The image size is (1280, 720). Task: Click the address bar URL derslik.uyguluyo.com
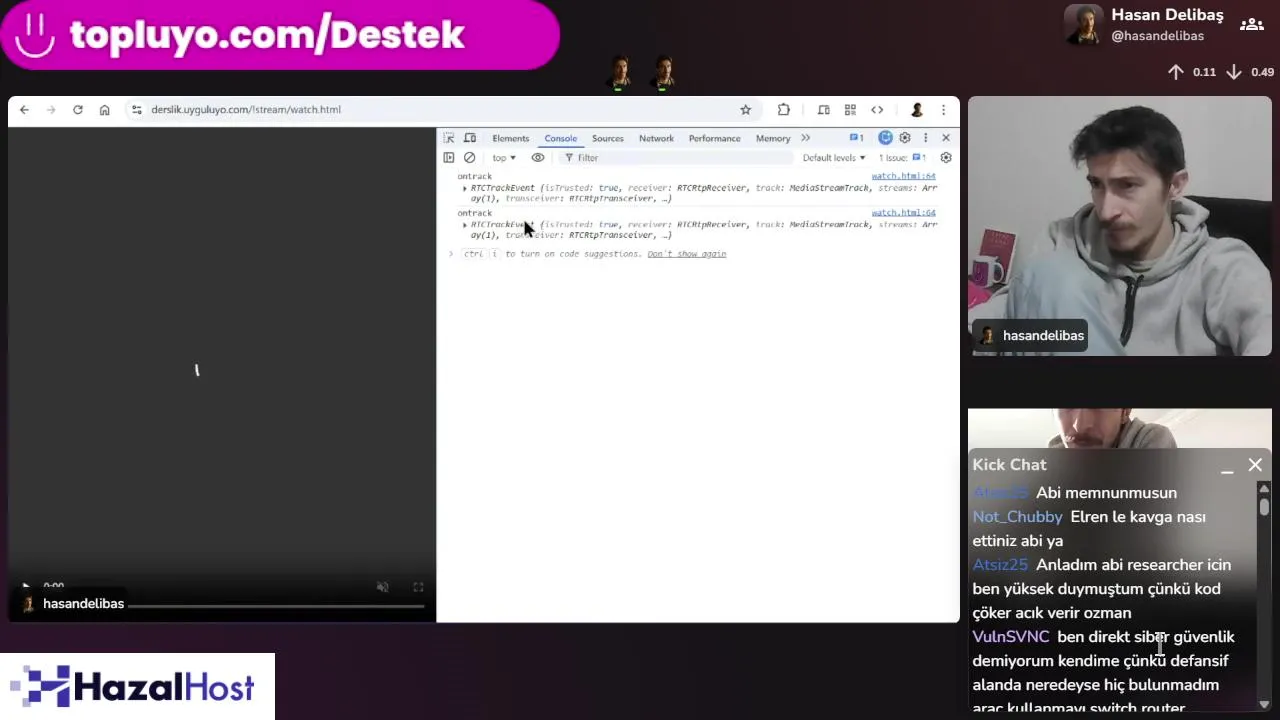point(246,110)
